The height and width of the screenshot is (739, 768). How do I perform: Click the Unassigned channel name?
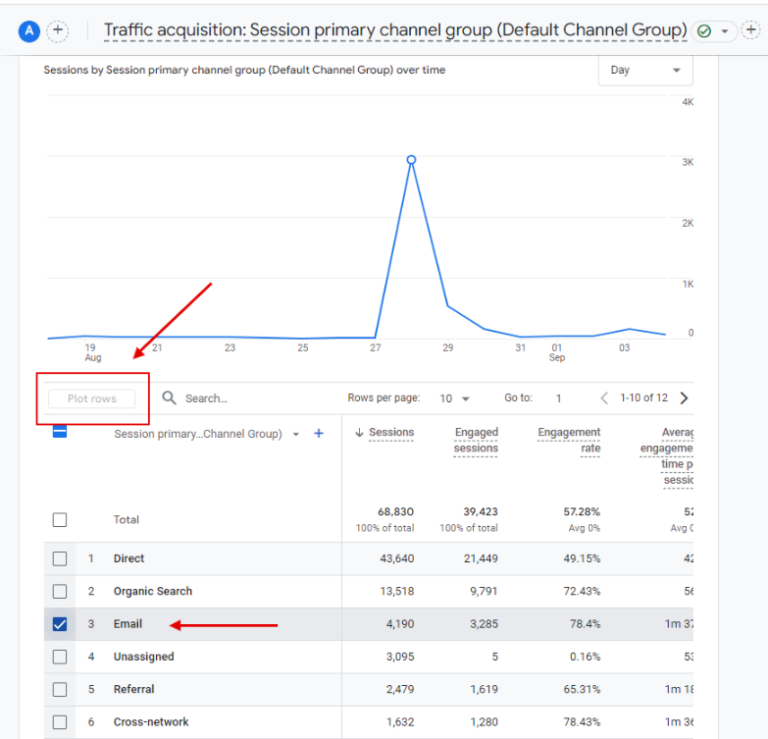pos(144,657)
